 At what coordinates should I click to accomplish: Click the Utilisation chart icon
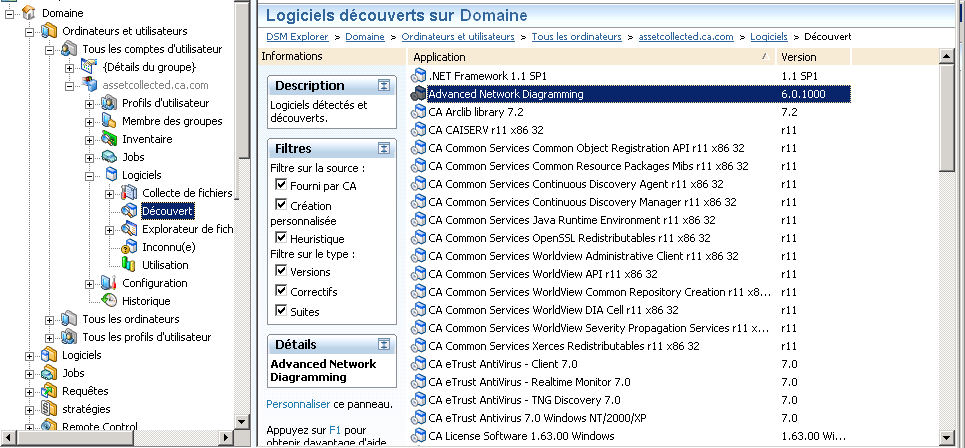[x=128, y=265]
